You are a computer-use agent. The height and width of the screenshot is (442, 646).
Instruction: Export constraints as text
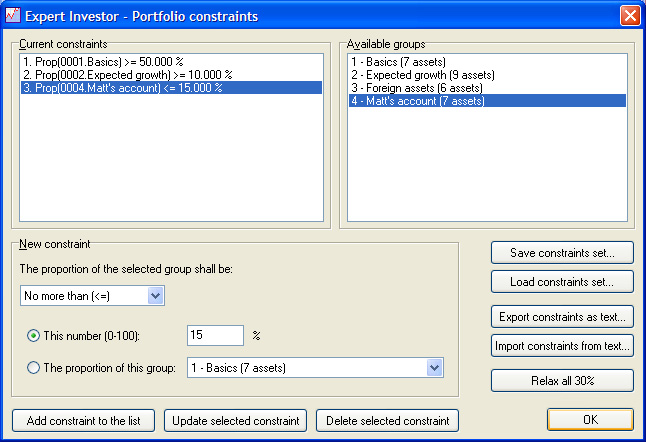click(x=562, y=317)
